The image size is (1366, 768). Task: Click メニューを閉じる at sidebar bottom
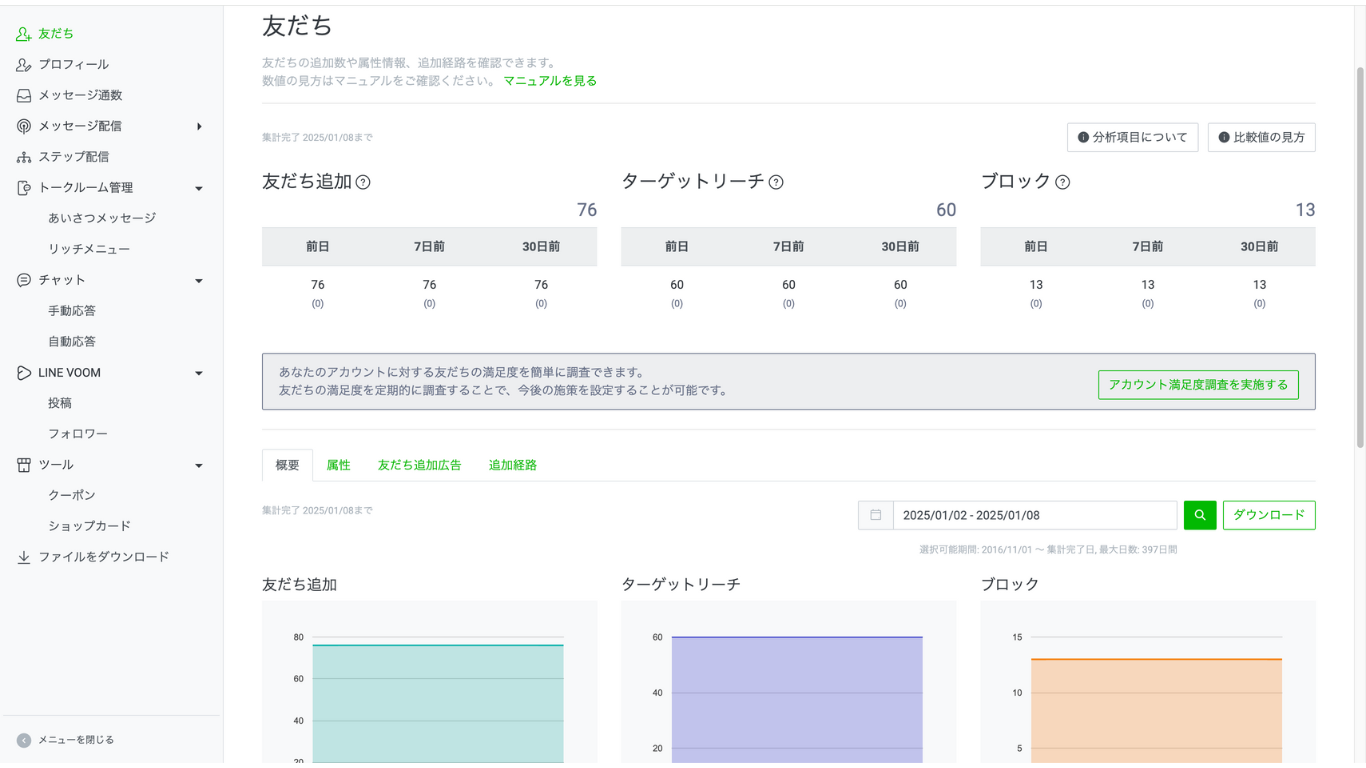click(x=76, y=740)
